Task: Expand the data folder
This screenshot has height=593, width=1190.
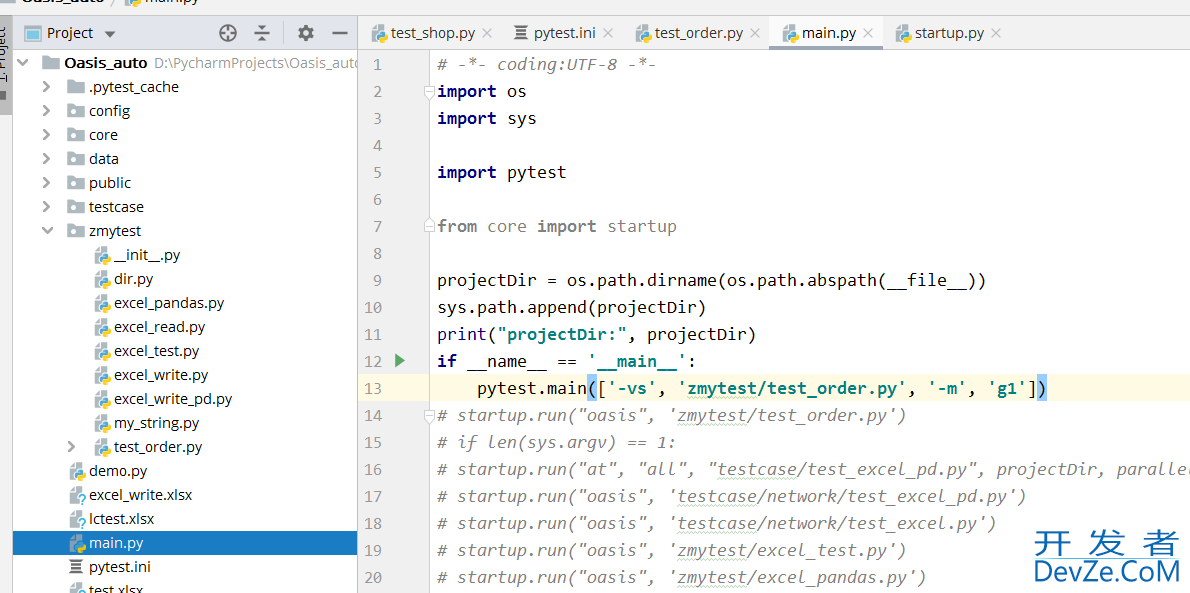Action: 47,159
